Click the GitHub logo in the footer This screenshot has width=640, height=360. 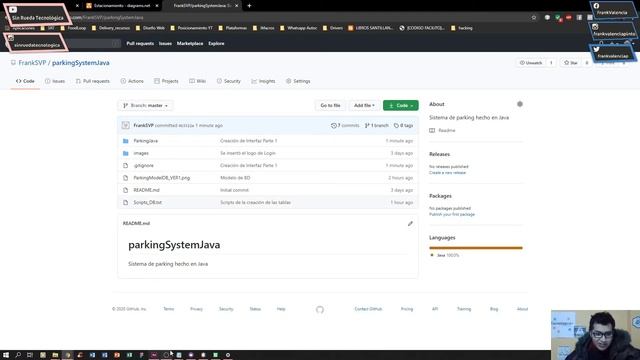click(x=320, y=309)
